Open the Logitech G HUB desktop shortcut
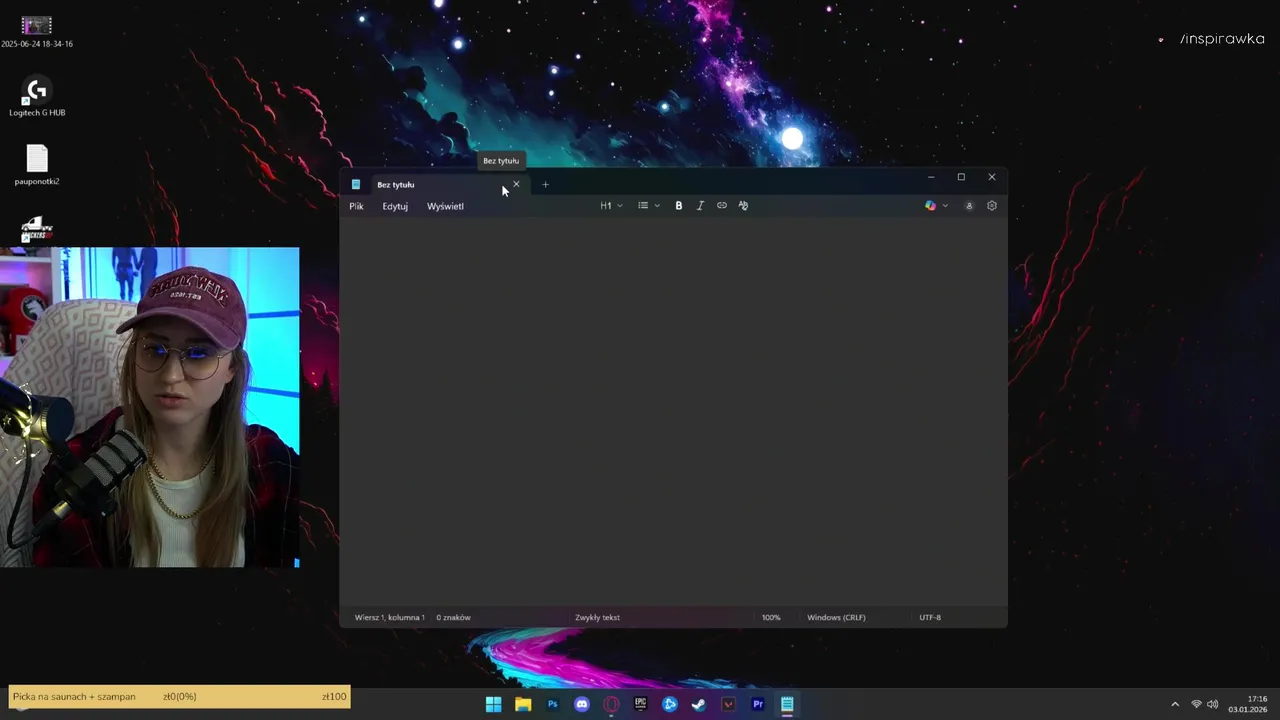Viewport: 1280px width, 720px height. pyautogui.click(x=37, y=98)
